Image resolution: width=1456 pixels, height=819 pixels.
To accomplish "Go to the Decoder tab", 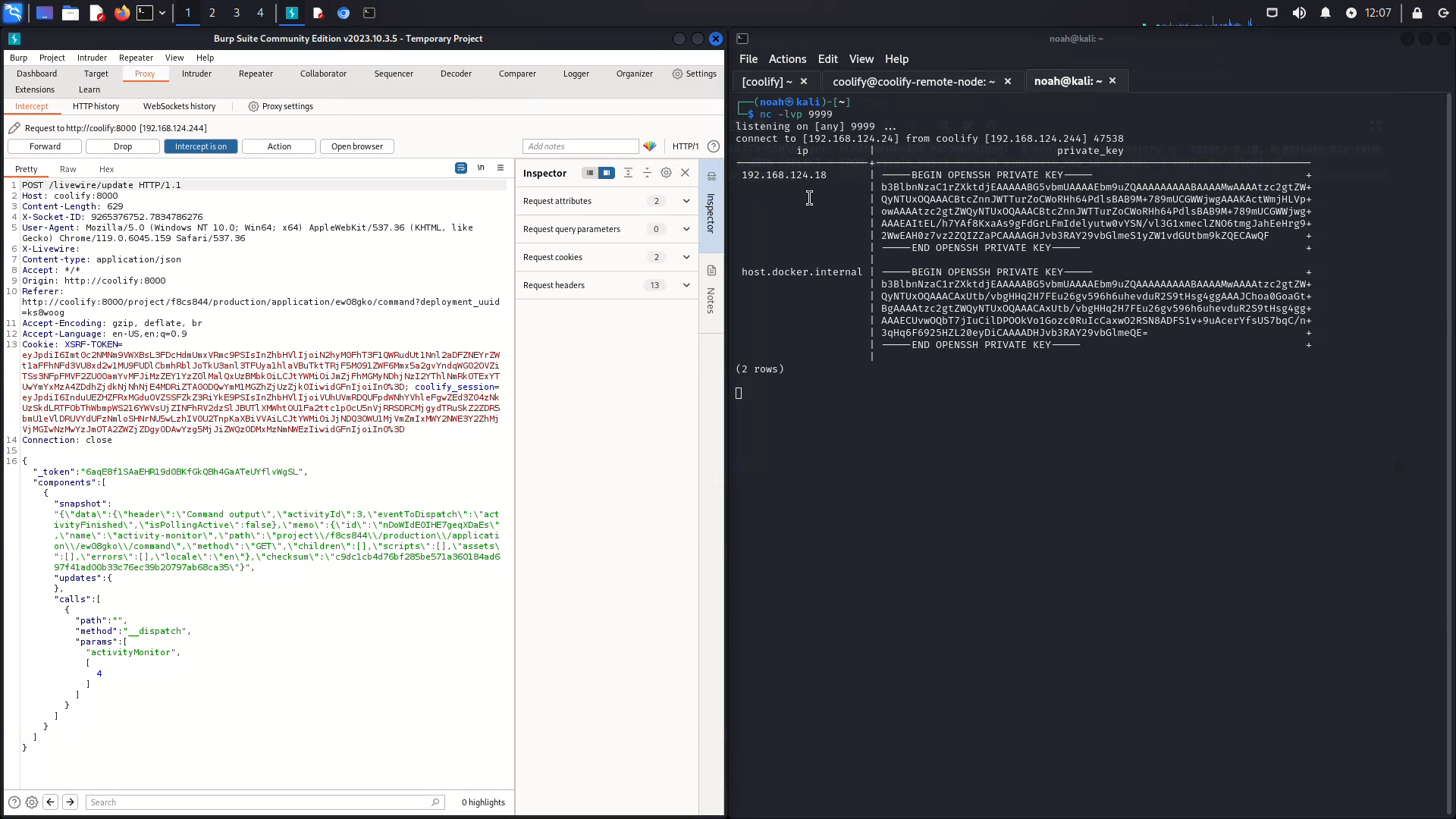I will 457,74.
